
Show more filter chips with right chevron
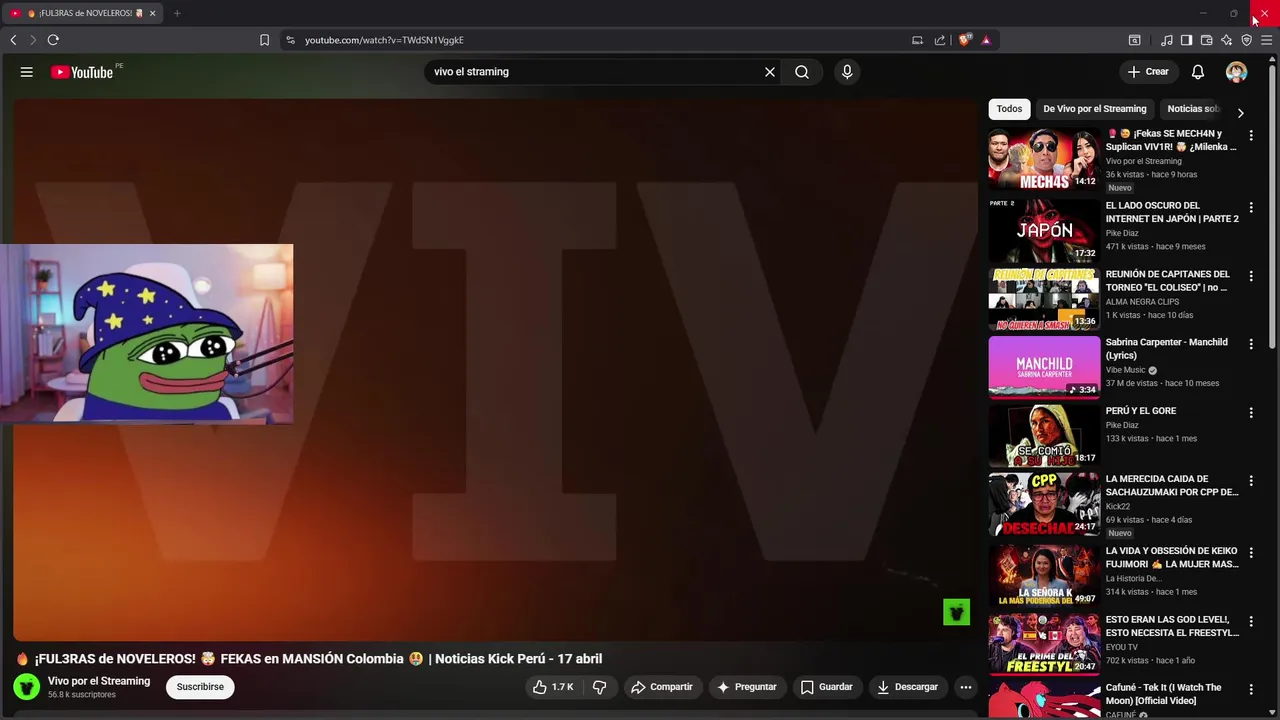1240,113
